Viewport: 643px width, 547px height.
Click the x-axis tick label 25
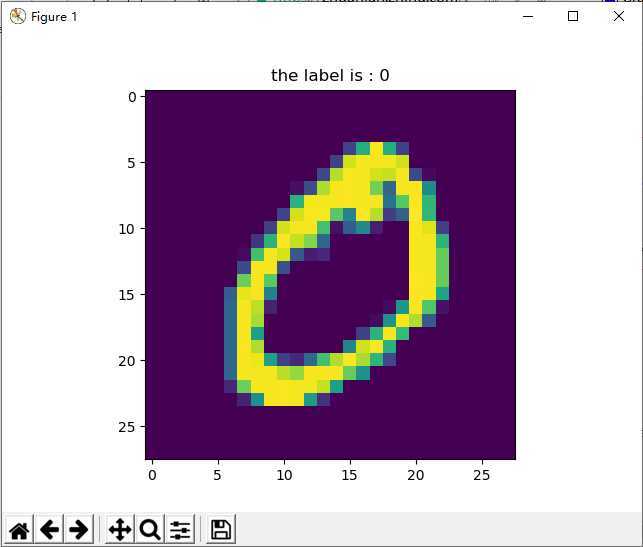coord(481,475)
